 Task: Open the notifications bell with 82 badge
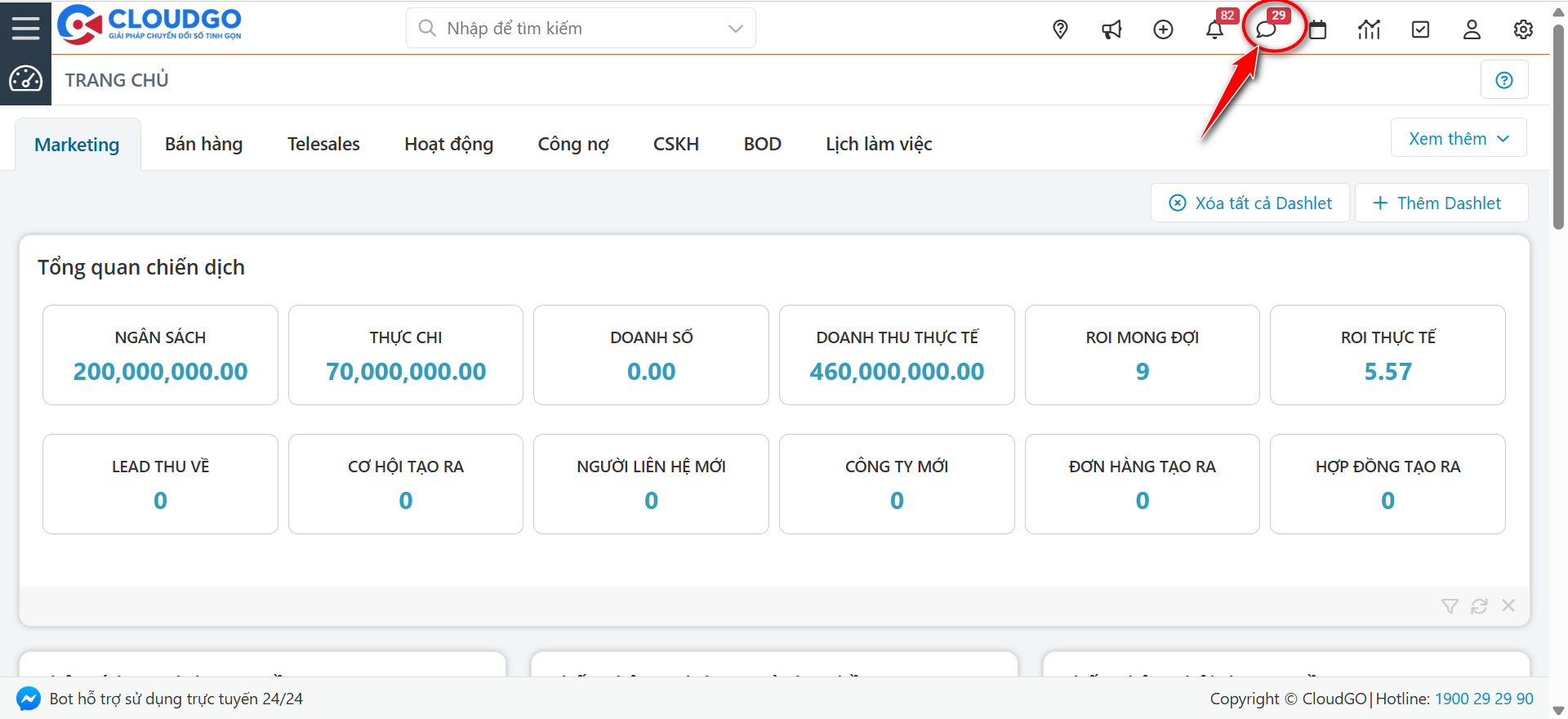pyautogui.click(x=1214, y=29)
